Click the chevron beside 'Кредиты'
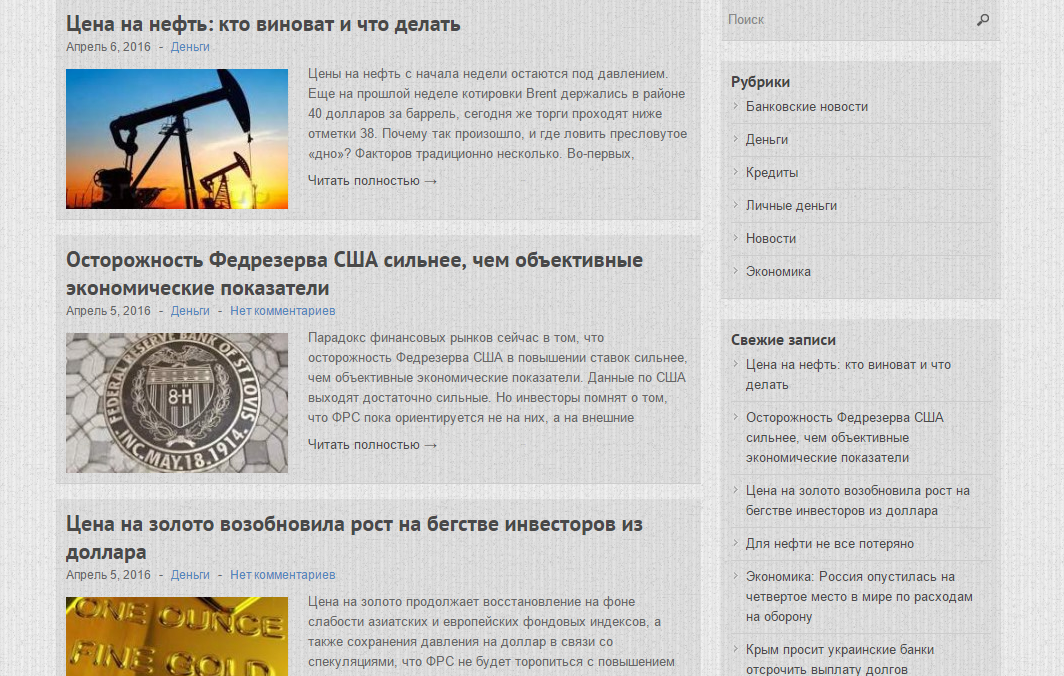Viewport: 1064px width, 676px height. tap(736, 171)
